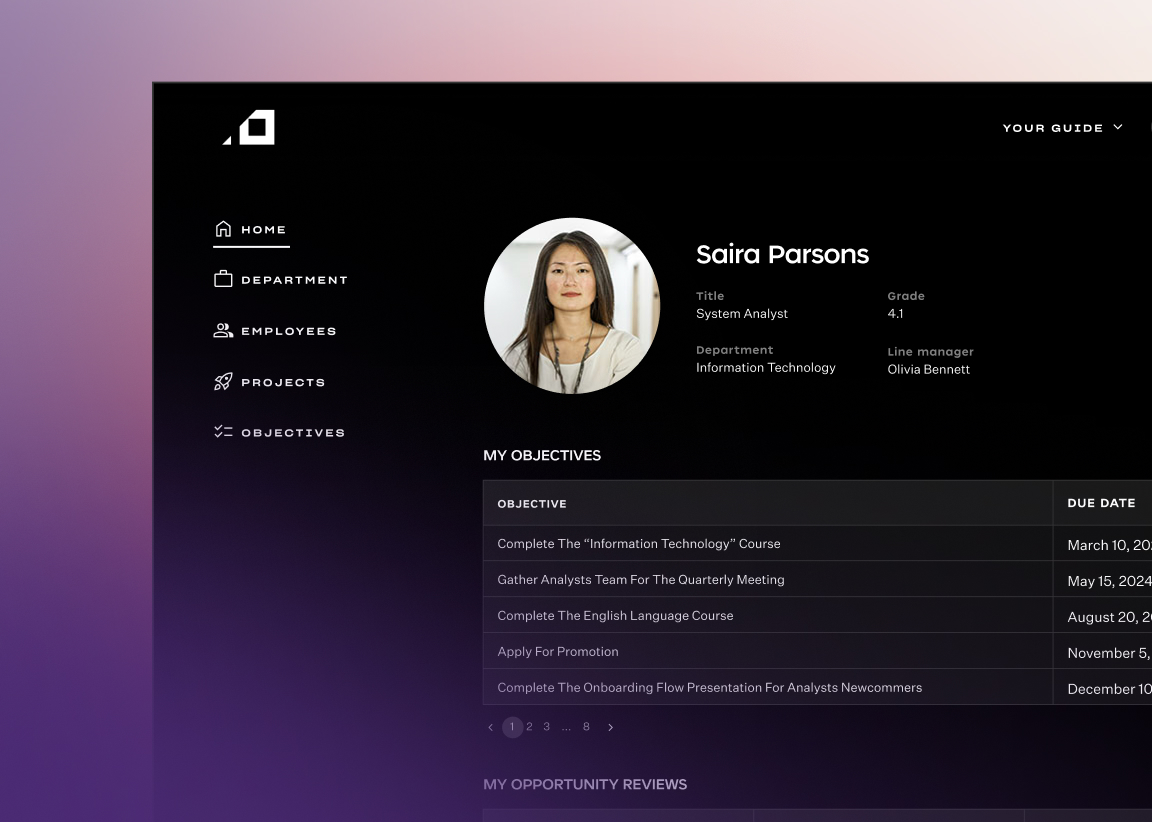The width and height of the screenshot is (1152, 822).
Task: Sort by the Due Date column header
Action: (1101, 503)
